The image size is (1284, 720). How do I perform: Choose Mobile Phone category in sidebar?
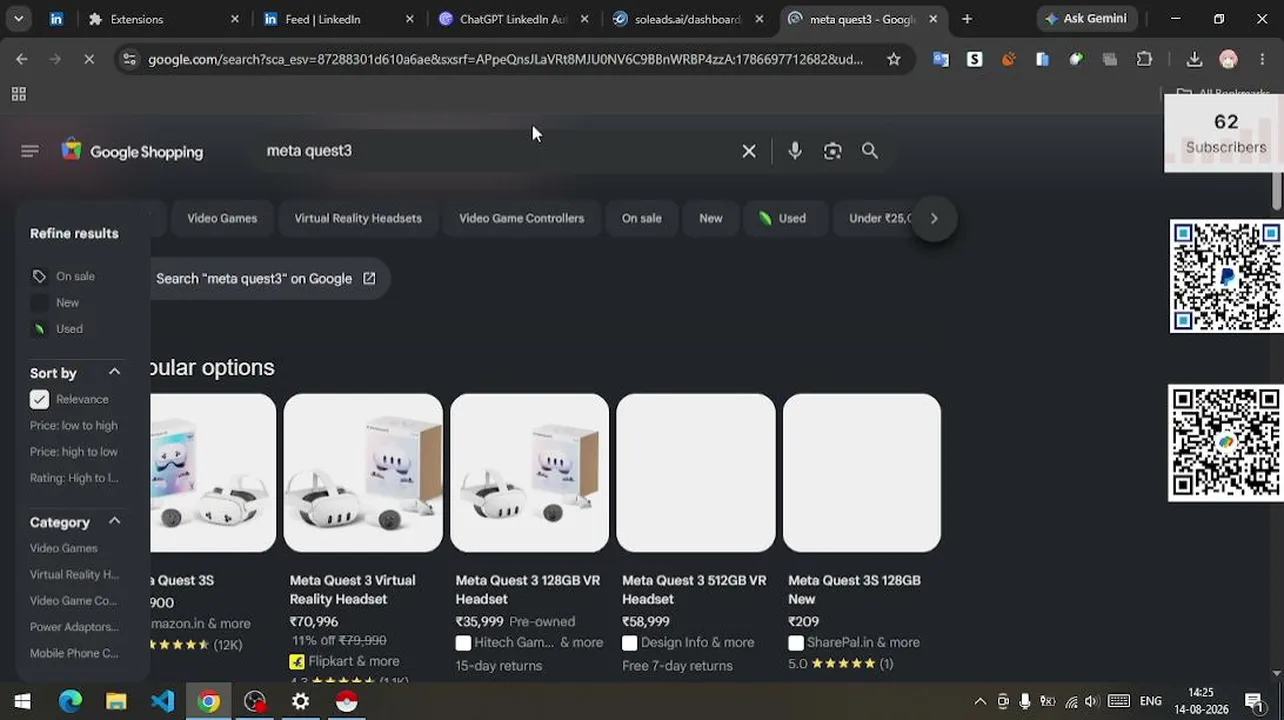coord(74,653)
